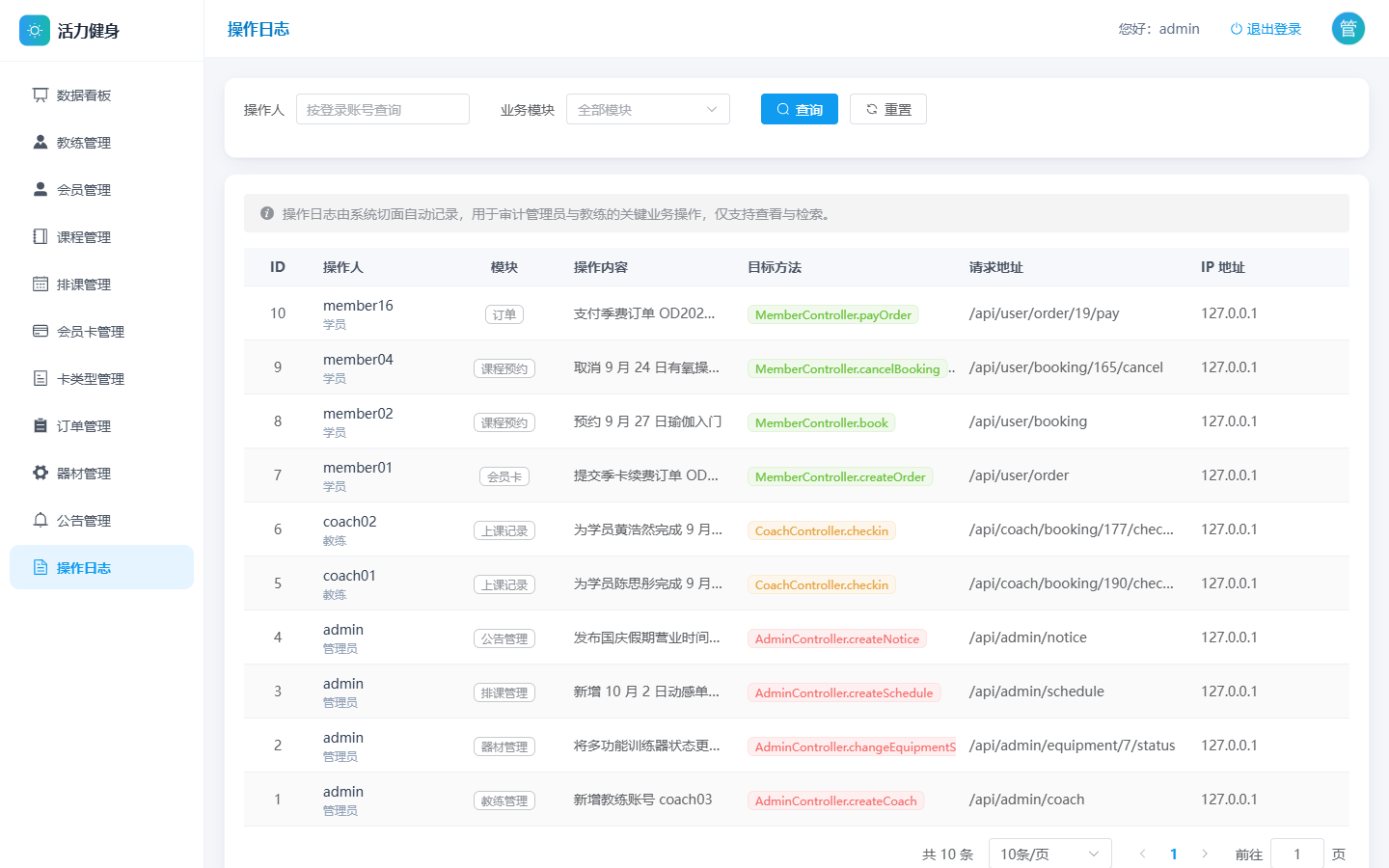Click the 订单管理 clipboard icon
This screenshot has width=1389, height=868.
41,425
